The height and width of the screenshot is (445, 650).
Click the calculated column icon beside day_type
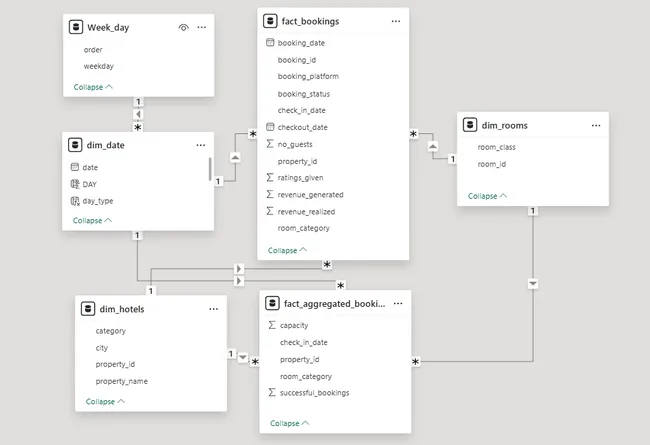(75, 201)
